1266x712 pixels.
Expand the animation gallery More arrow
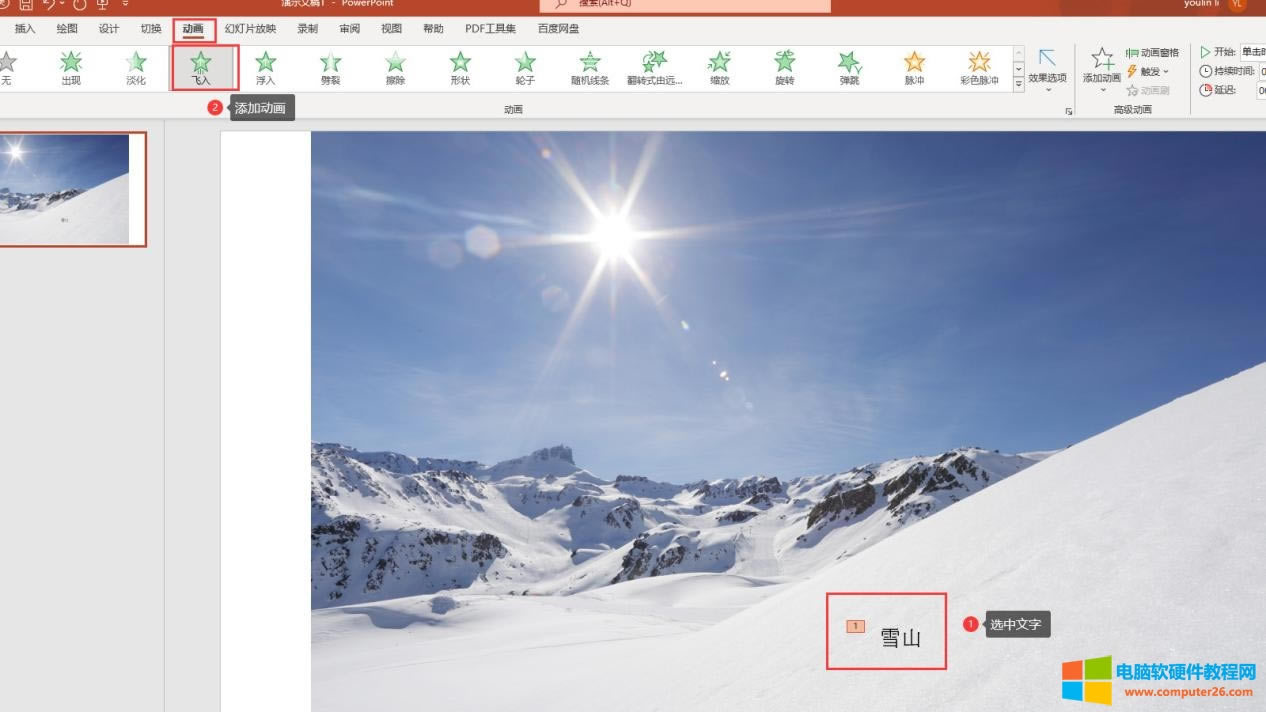[1019, 84]
